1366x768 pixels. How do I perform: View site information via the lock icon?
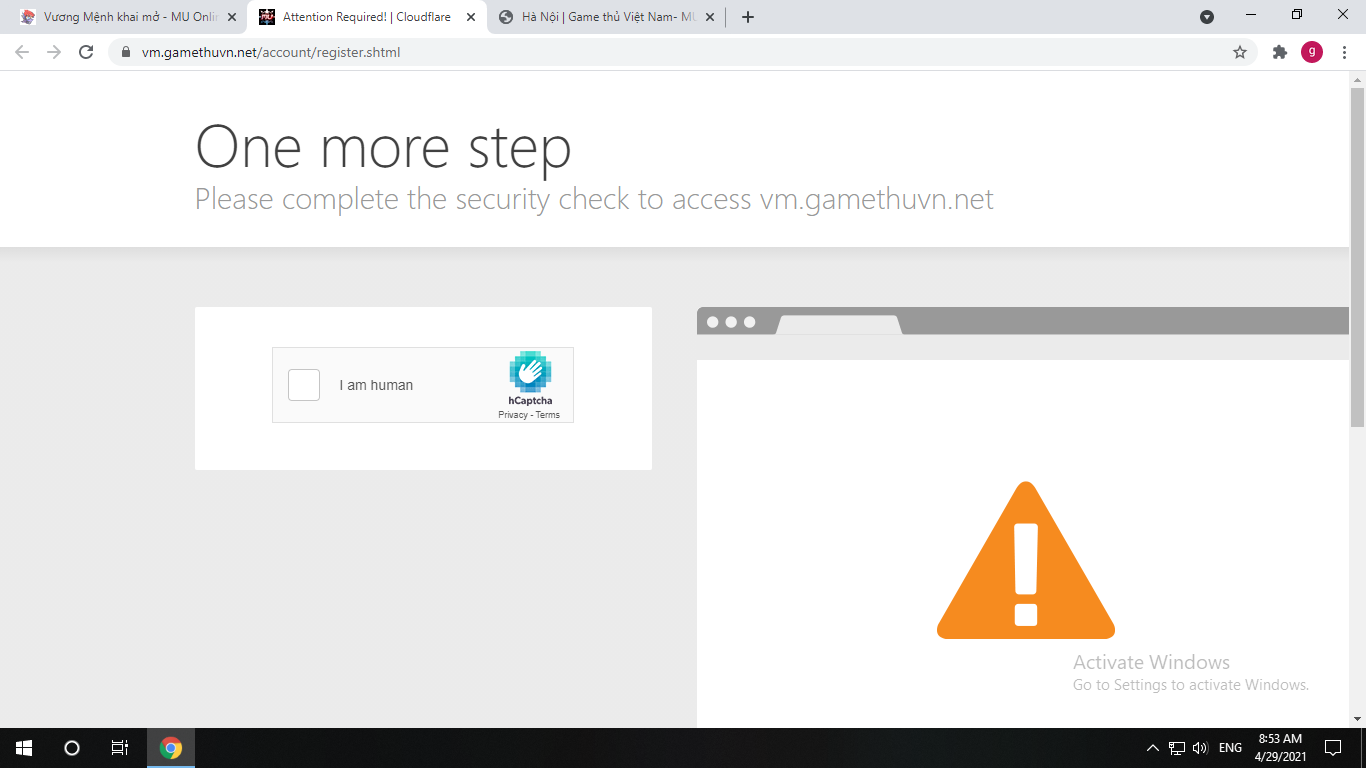pos(126,52)
